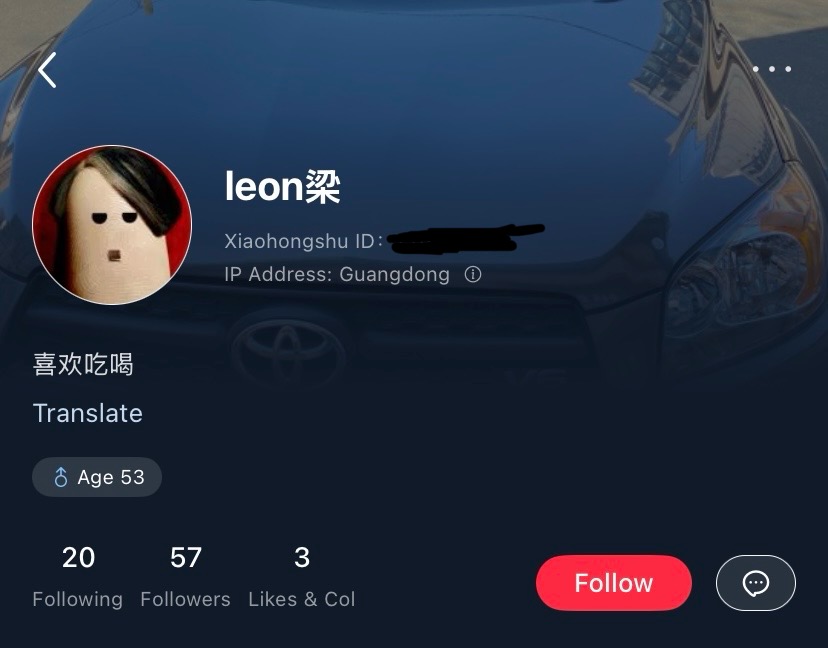Screen dimensions: 828x648
Task: Tap the Likes & Col label
Action: [x=302, y=599]
